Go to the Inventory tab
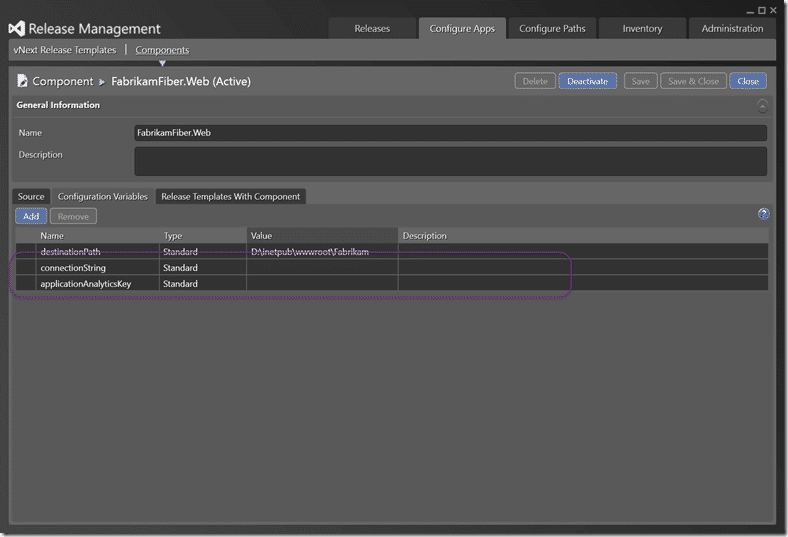 coord(642,29)
